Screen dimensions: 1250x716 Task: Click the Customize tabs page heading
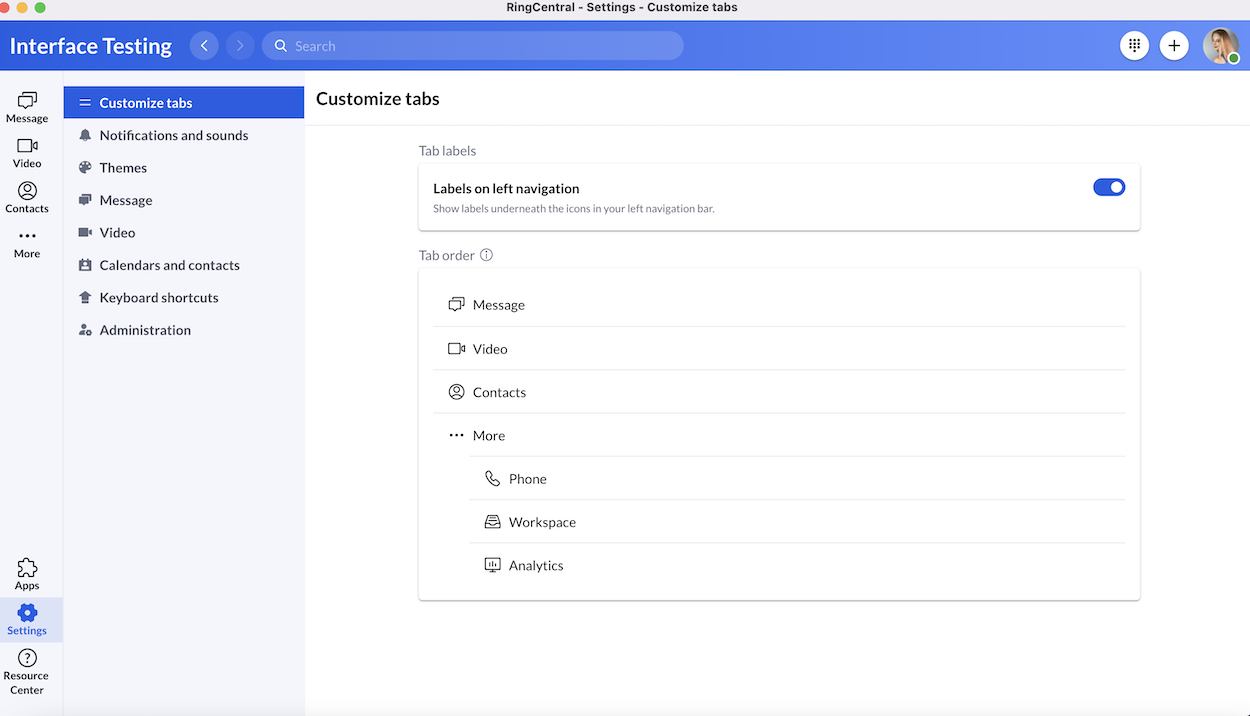[x=378, y=98]
